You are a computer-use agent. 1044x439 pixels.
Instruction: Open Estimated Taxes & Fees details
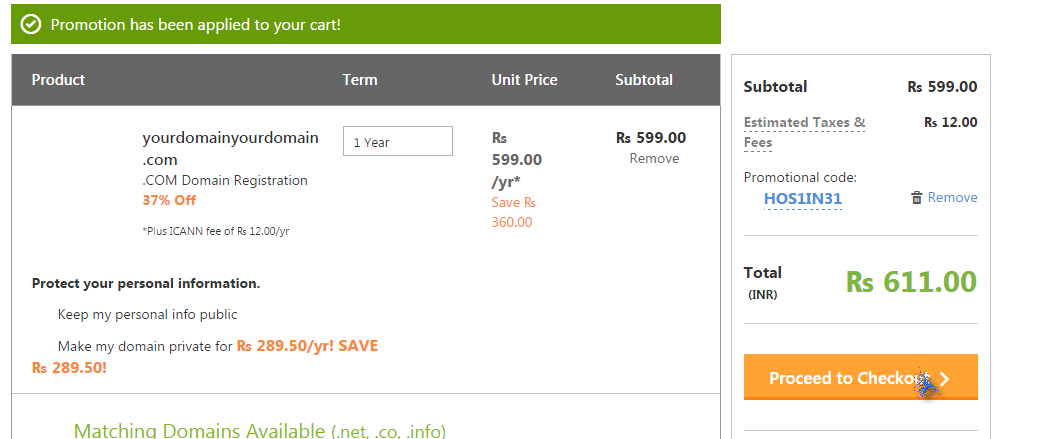tap(804, 132)
